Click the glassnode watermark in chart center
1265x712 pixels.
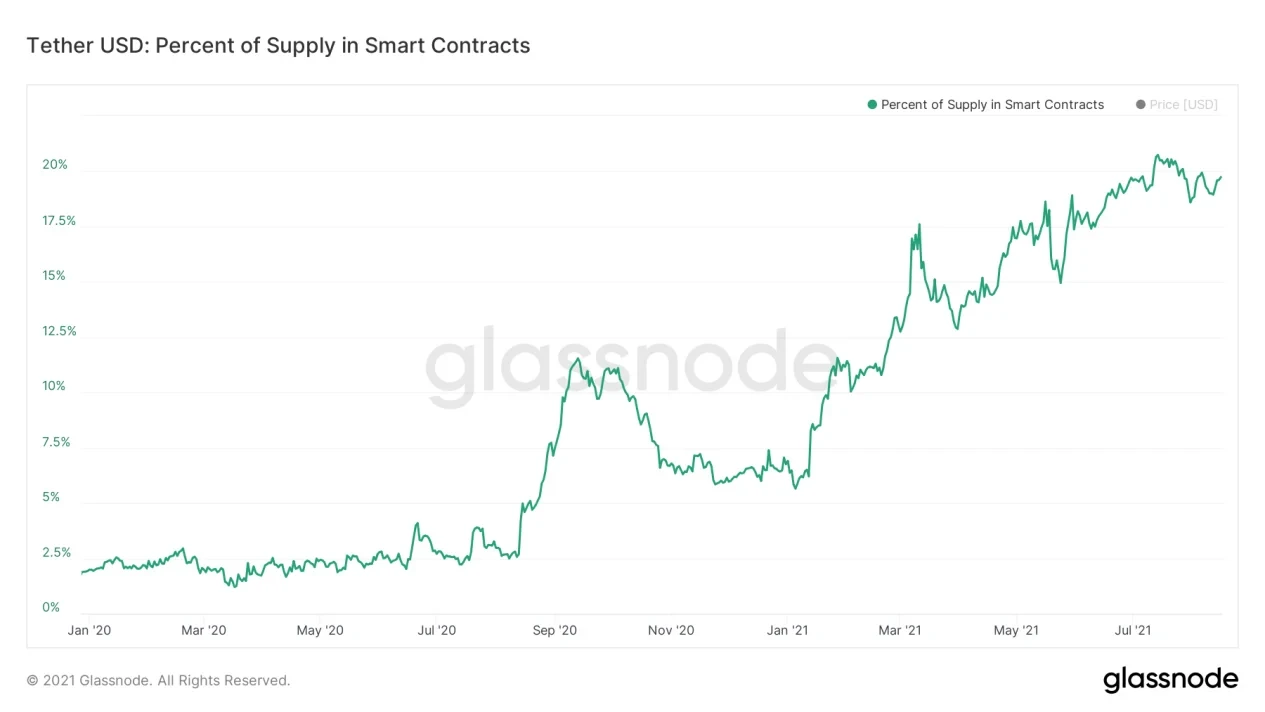click(x=632, y=366)
